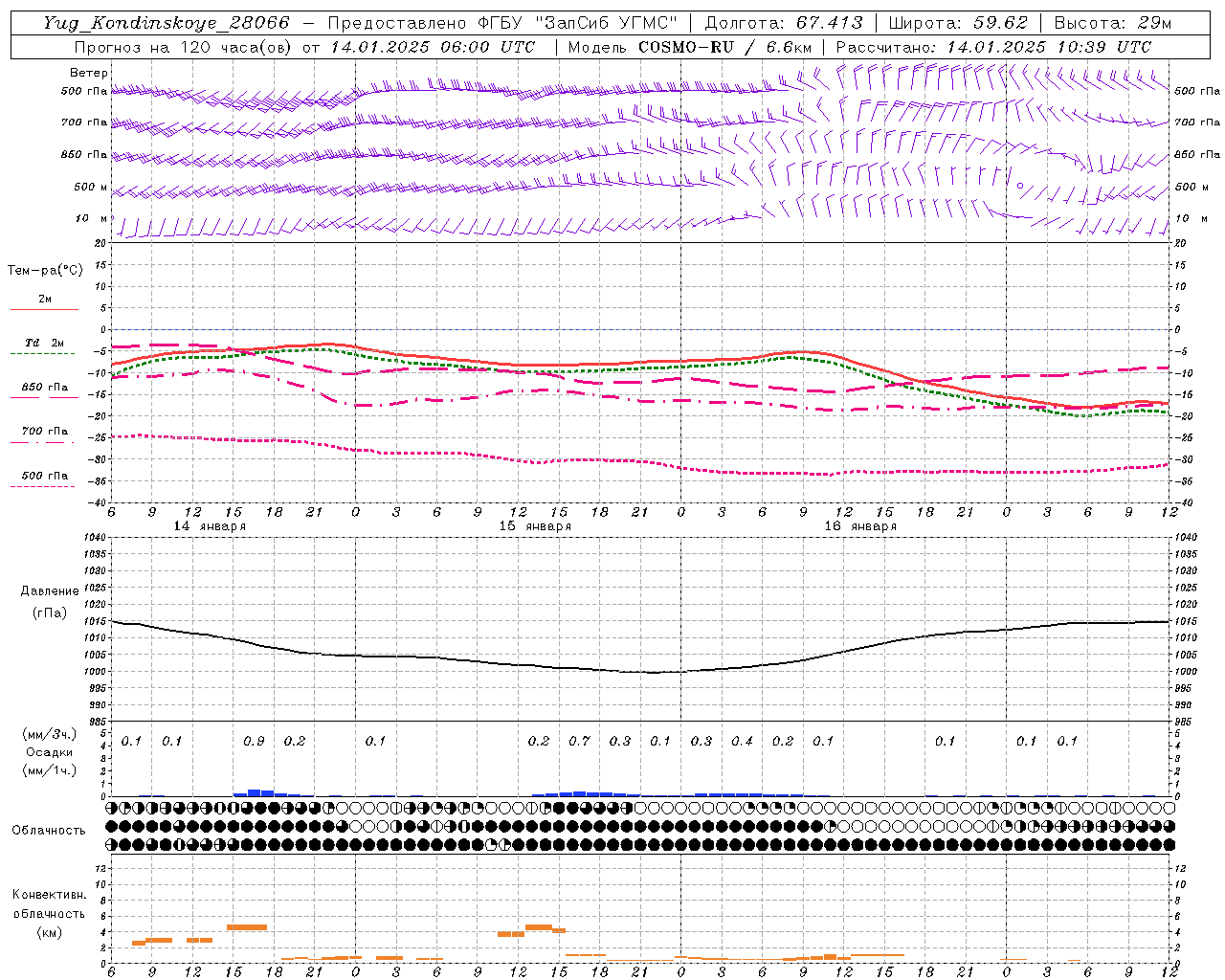The height and width of the screenshot is (980, 1225).
Task: Click the (мм/3ч.) precipitation unit label
Action: pyautogui.click(x=51, y=734)
